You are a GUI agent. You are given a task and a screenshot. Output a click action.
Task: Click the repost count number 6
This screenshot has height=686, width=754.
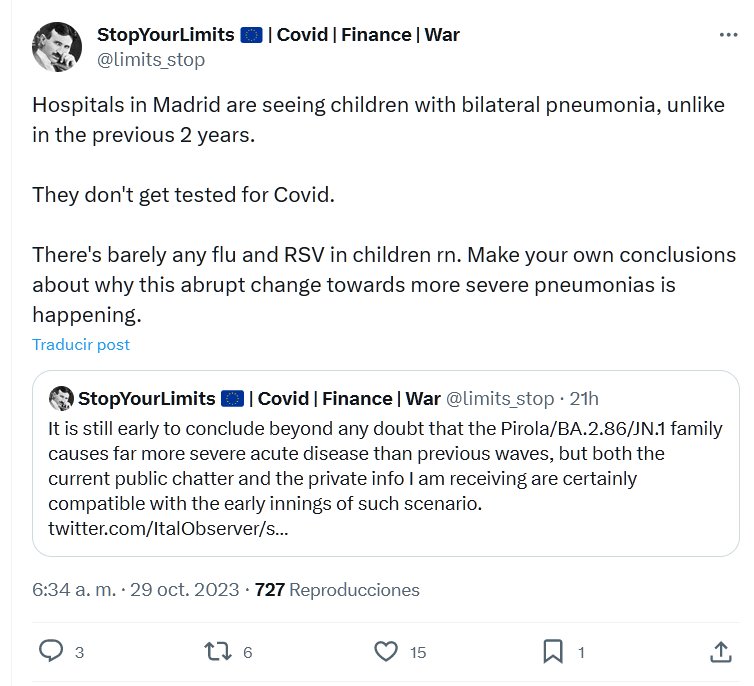coord(247,652)
